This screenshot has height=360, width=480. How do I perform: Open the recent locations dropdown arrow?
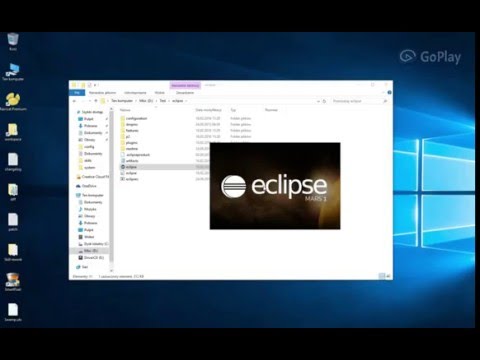pyautogui.click(x=90, y=101)
